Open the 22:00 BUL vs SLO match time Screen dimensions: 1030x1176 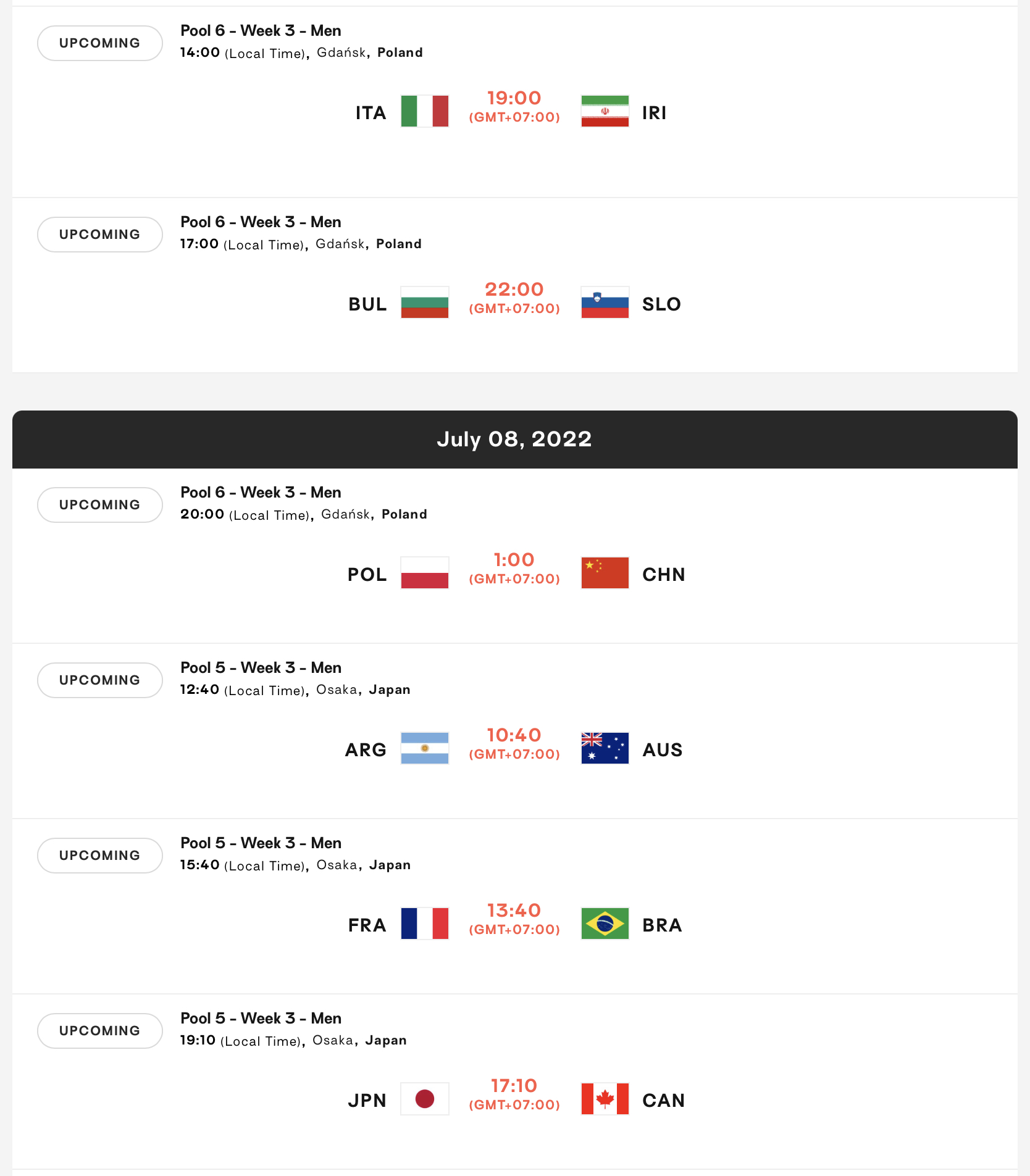pos(514,290)
